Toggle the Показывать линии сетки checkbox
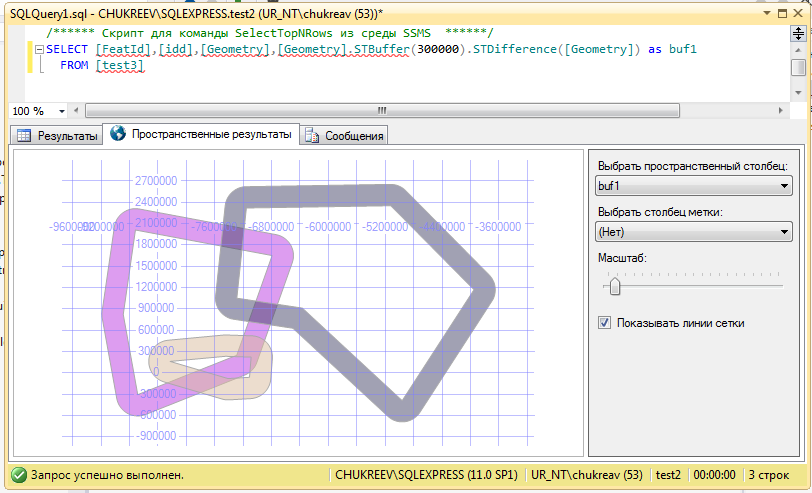This screenshot has height=493, width=812. pos(604,322)
